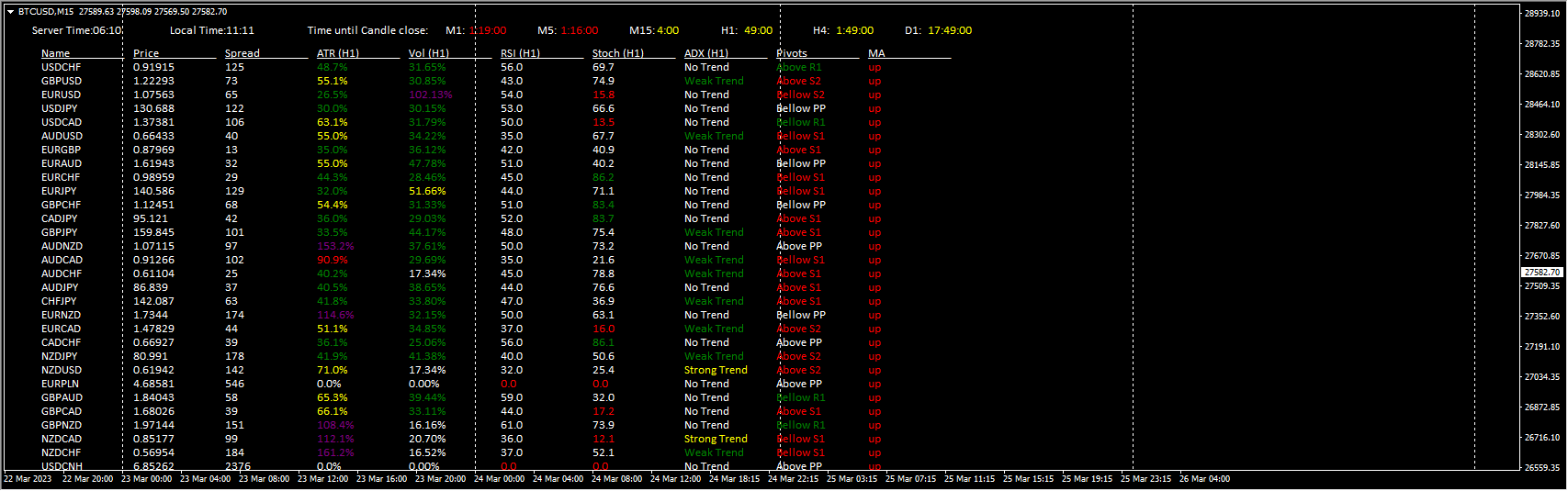
Task: Click the MA column header
Action: click(876, 53)
